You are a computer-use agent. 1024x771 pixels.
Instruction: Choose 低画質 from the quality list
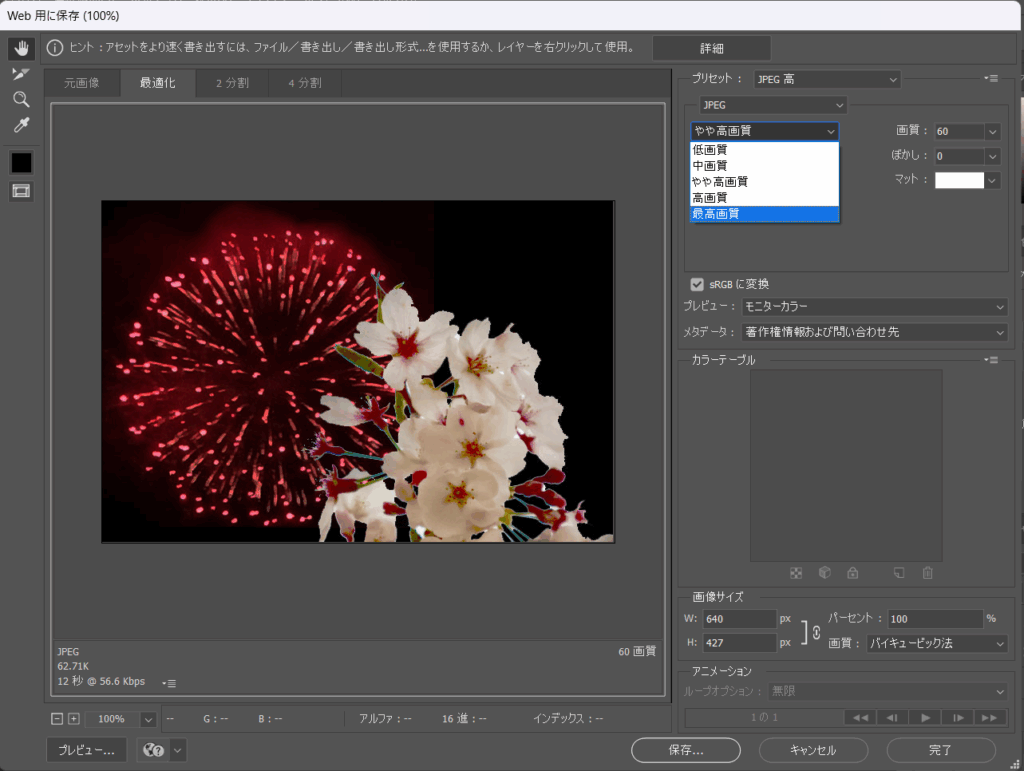[x=764, y=150]
